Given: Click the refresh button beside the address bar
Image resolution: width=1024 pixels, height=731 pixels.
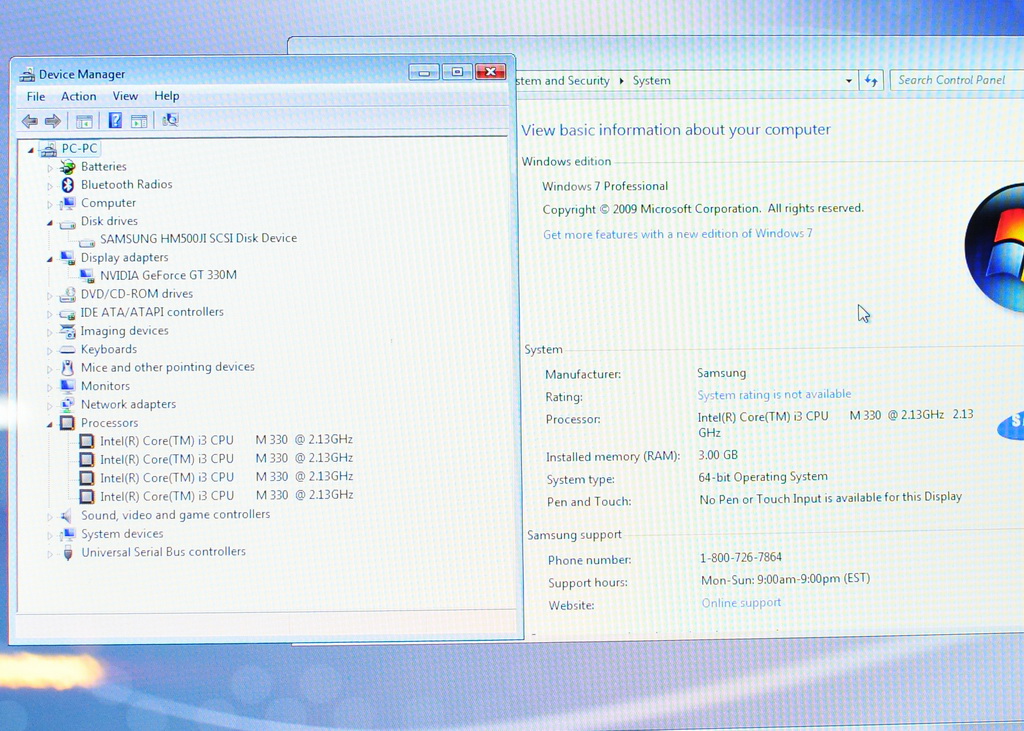Looking at the screenshot, I should [x=871, y=81].
